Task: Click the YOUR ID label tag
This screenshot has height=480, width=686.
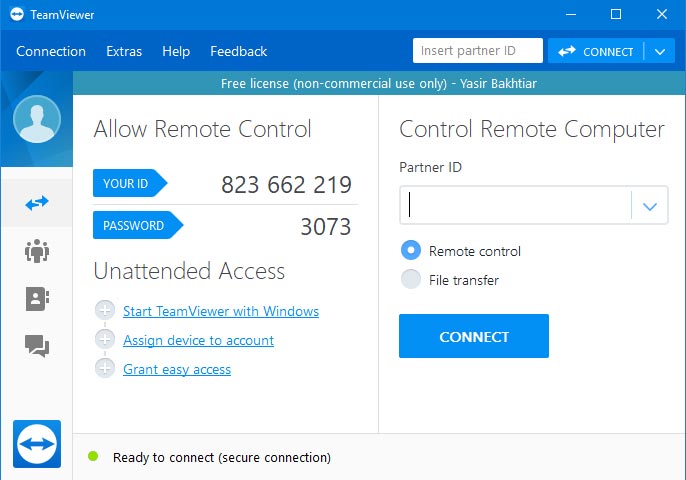Action: [x=130, y=183]
